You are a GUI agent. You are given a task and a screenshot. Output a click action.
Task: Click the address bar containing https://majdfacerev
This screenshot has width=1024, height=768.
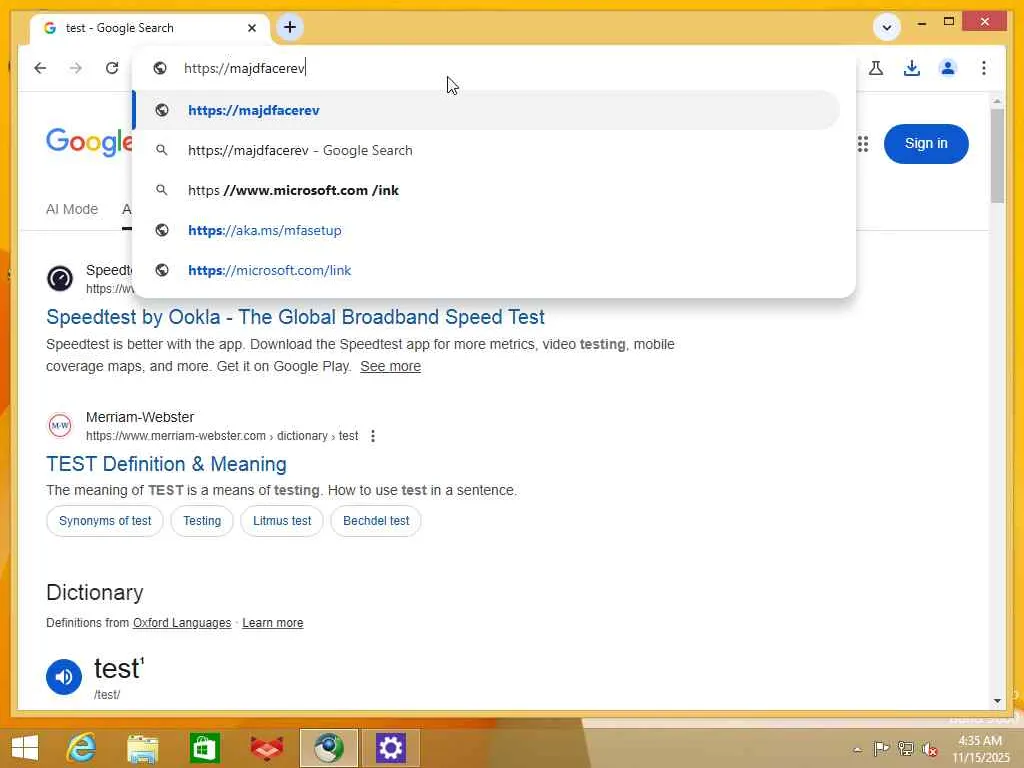click(x=493, y=68)
